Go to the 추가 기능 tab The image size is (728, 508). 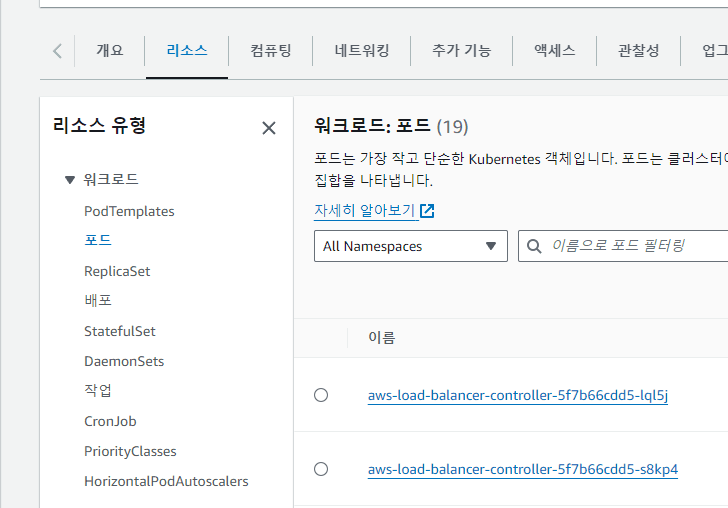tap(461, 51)
